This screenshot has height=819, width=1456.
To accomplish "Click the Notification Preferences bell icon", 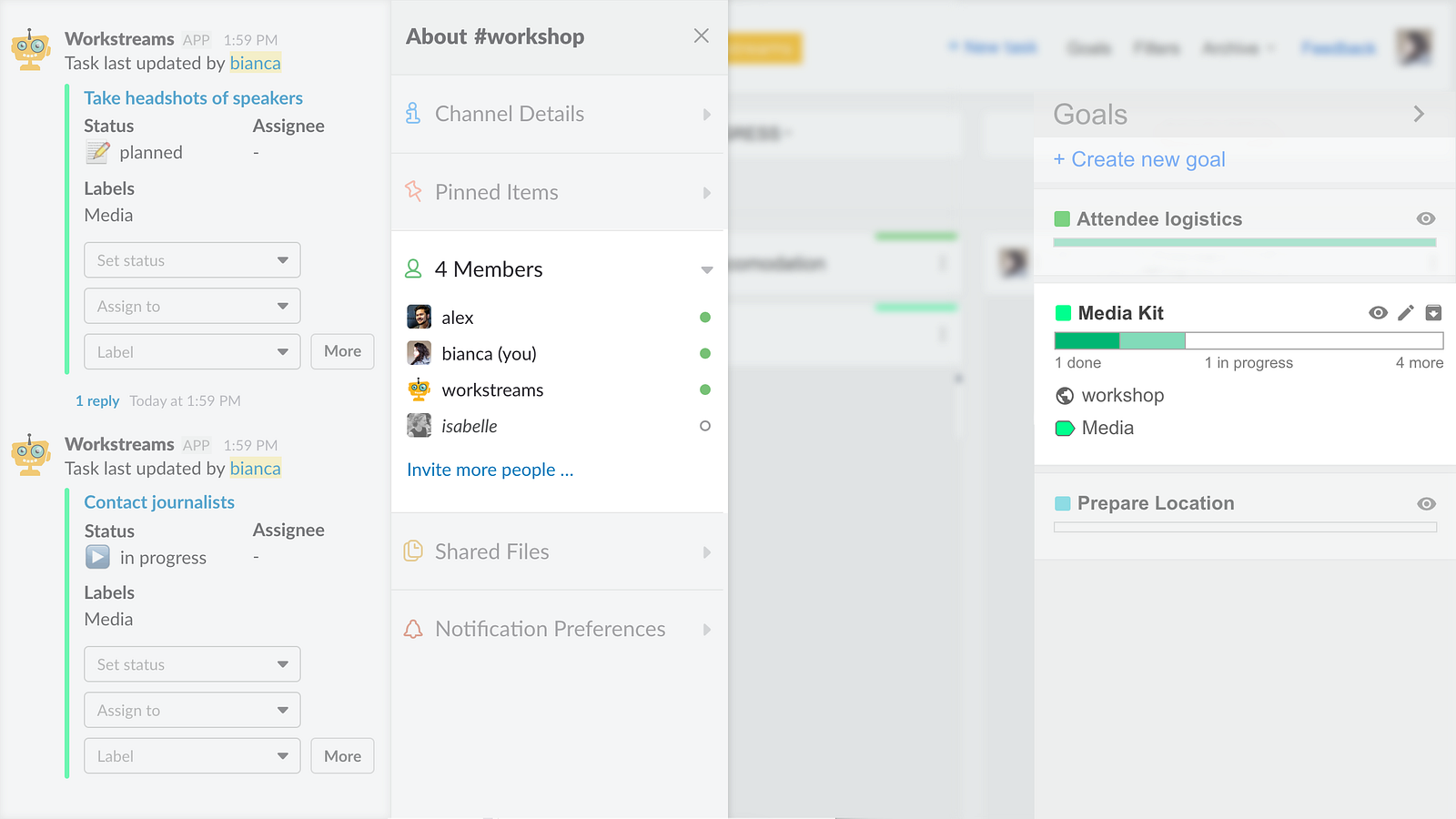I will coord(413,629).
